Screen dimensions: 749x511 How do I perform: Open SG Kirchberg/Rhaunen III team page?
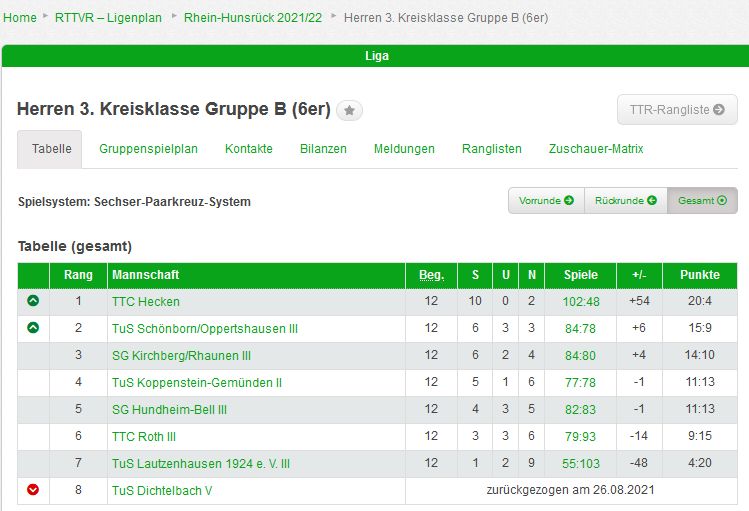181,355
